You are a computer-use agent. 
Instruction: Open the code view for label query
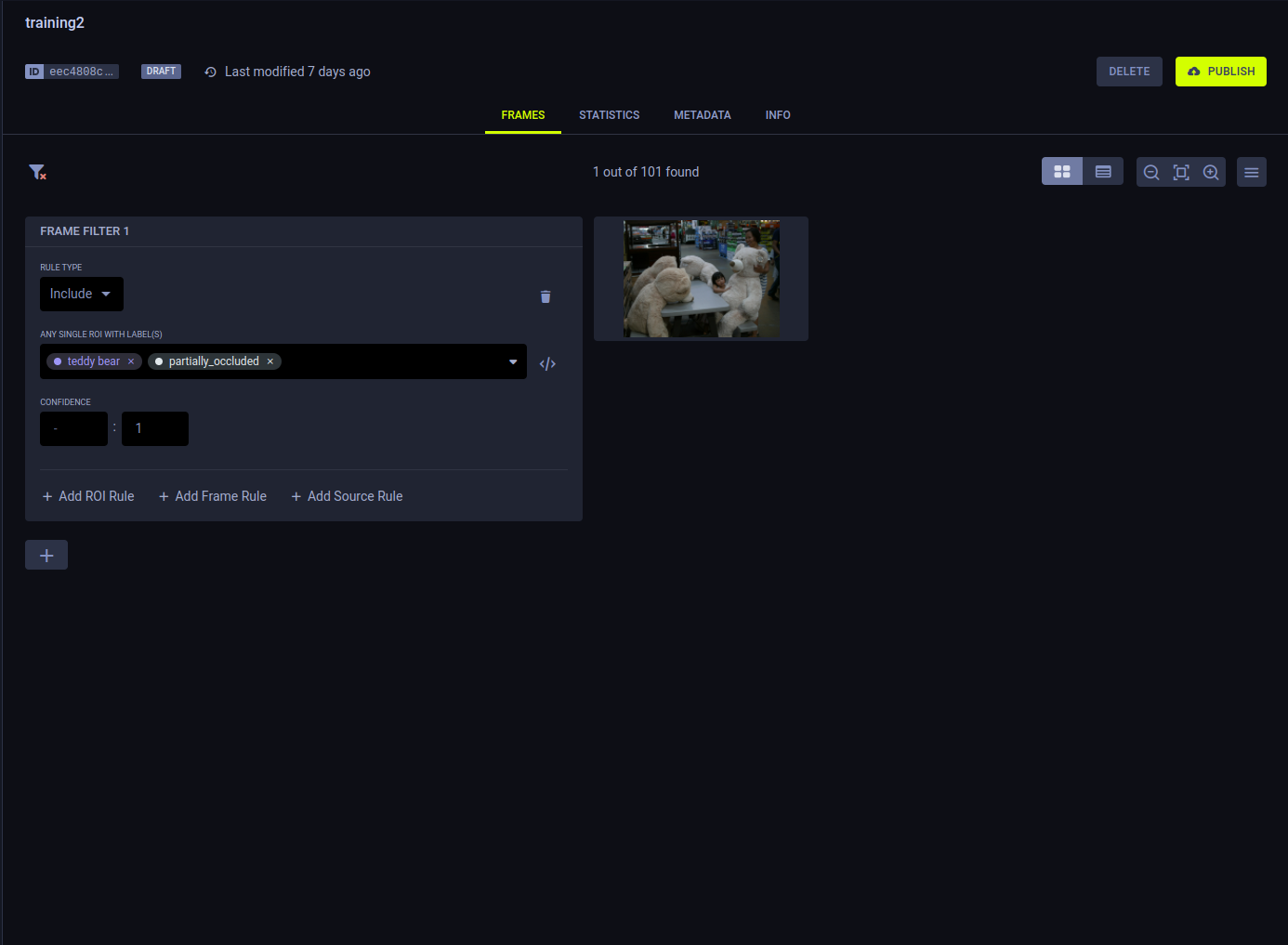tap(547, 363)
